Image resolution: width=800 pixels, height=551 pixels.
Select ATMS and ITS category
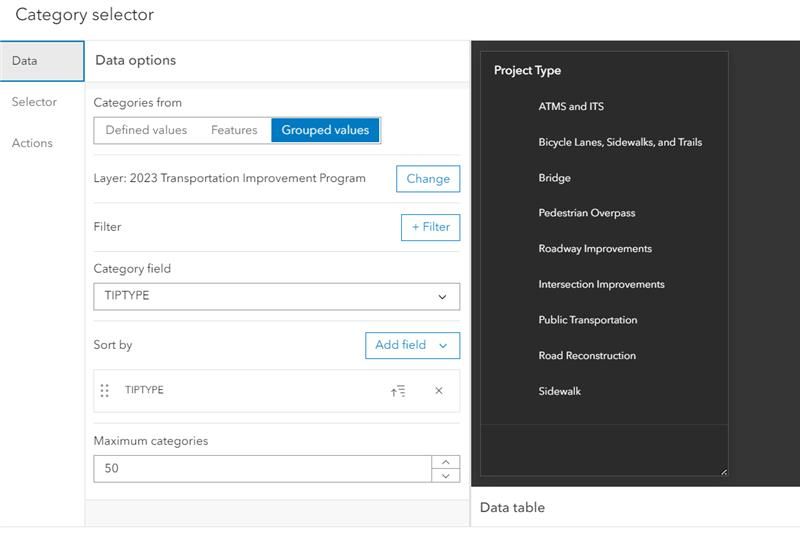[x=571, y=106]
